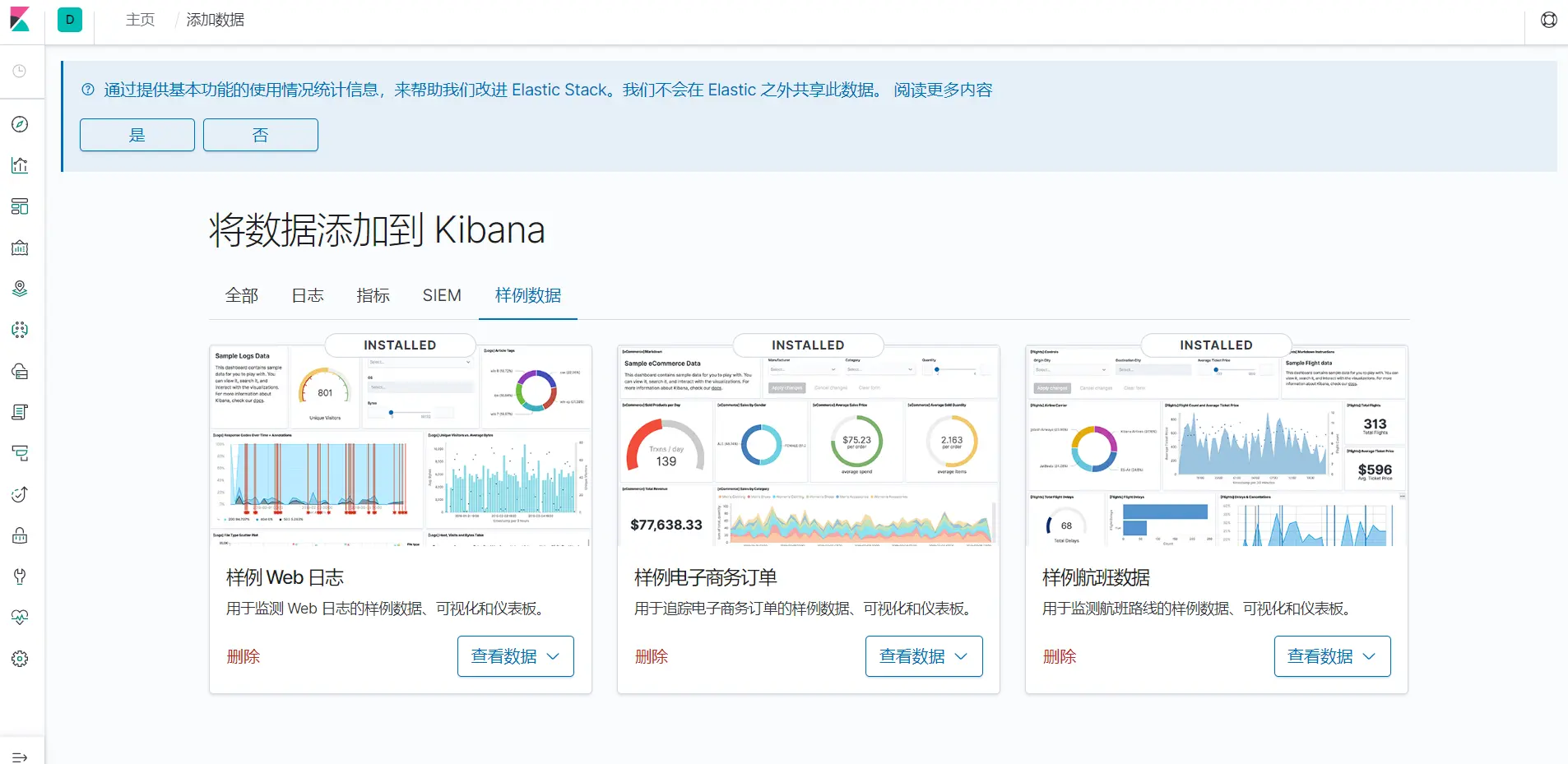Image resolution: width=1568 pixels, height=764 pixels.
Task: Open the recently viewed clock icon
Action: pos(20,72)
